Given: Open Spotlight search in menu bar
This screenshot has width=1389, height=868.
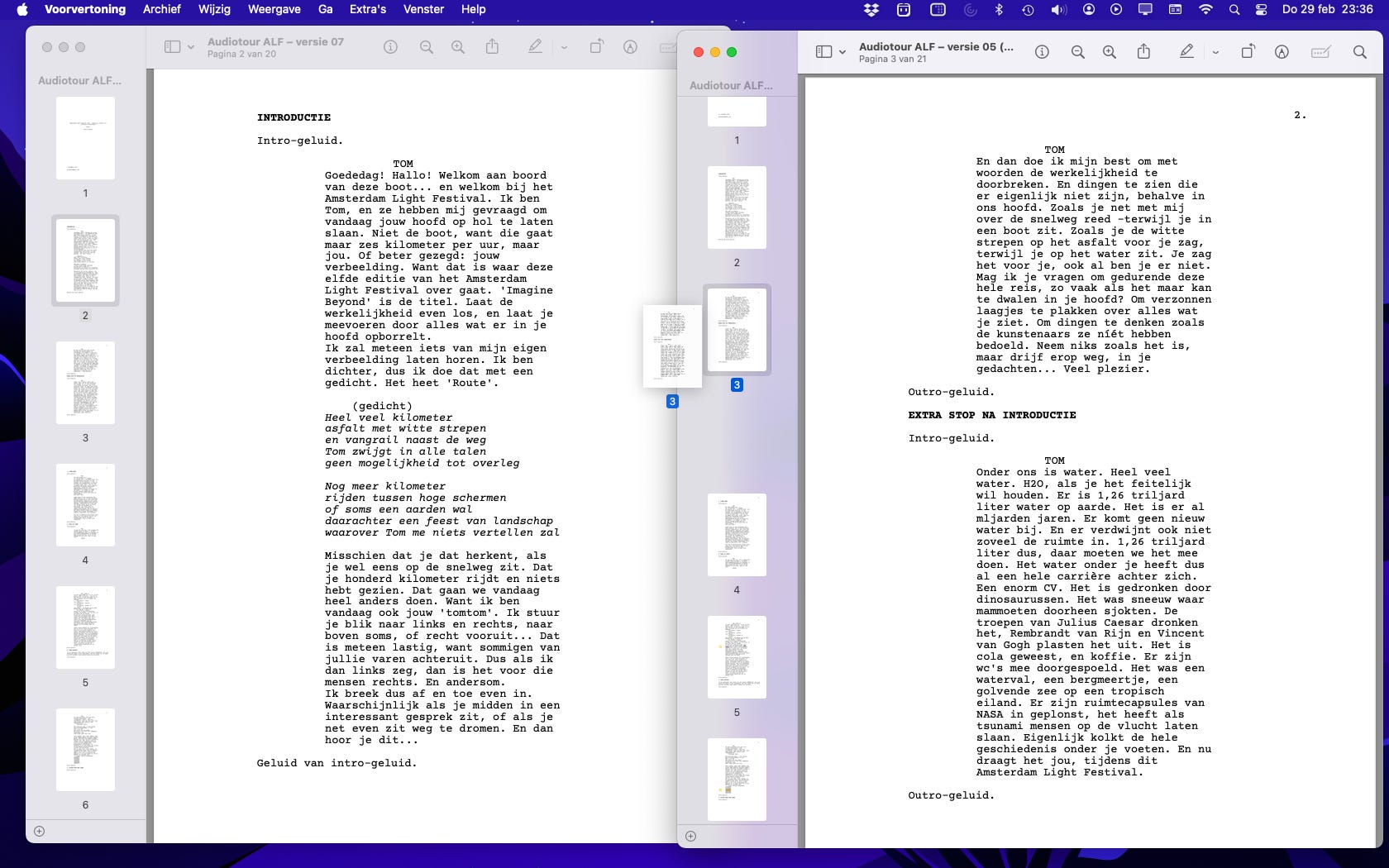Looking at the screenshot, I should (x=1234, y=9).
